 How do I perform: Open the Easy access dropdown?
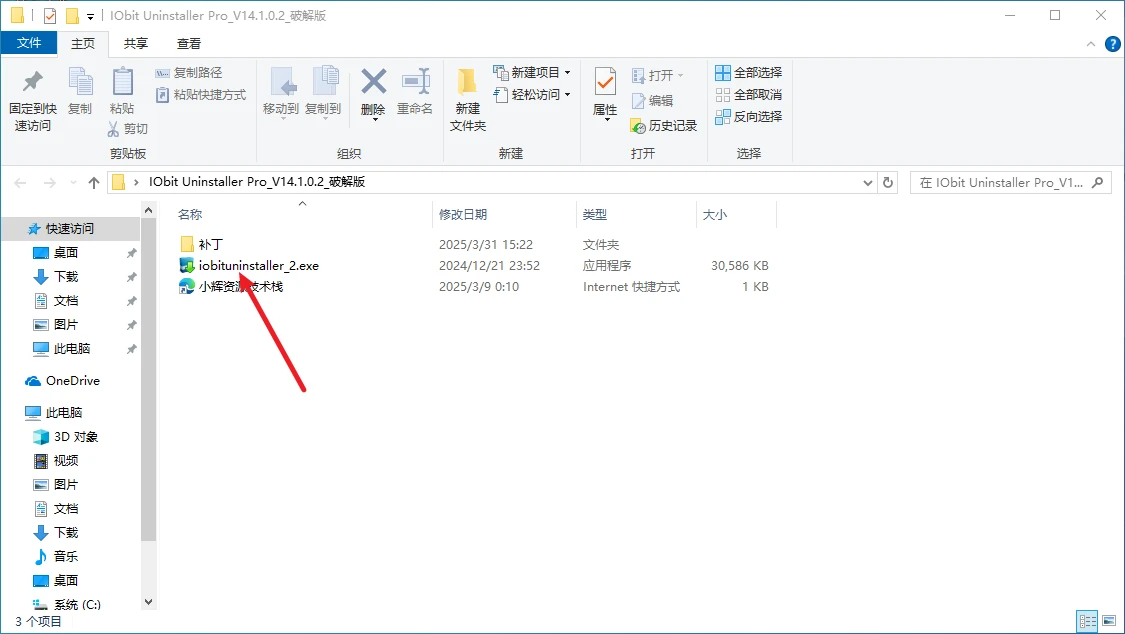(x=532, y=95)
